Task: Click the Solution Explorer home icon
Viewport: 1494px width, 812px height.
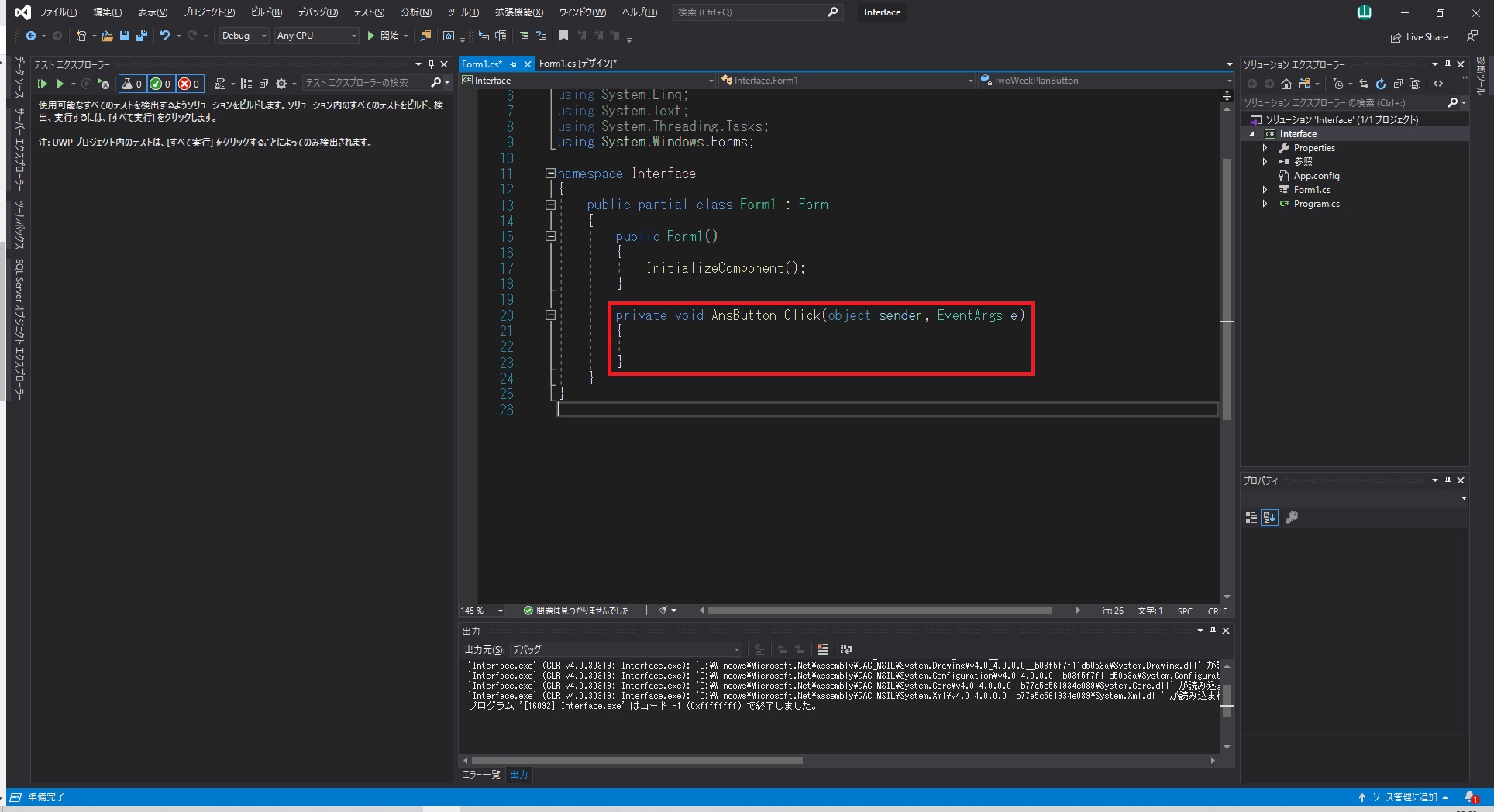Action: [x=1286, y=84]
